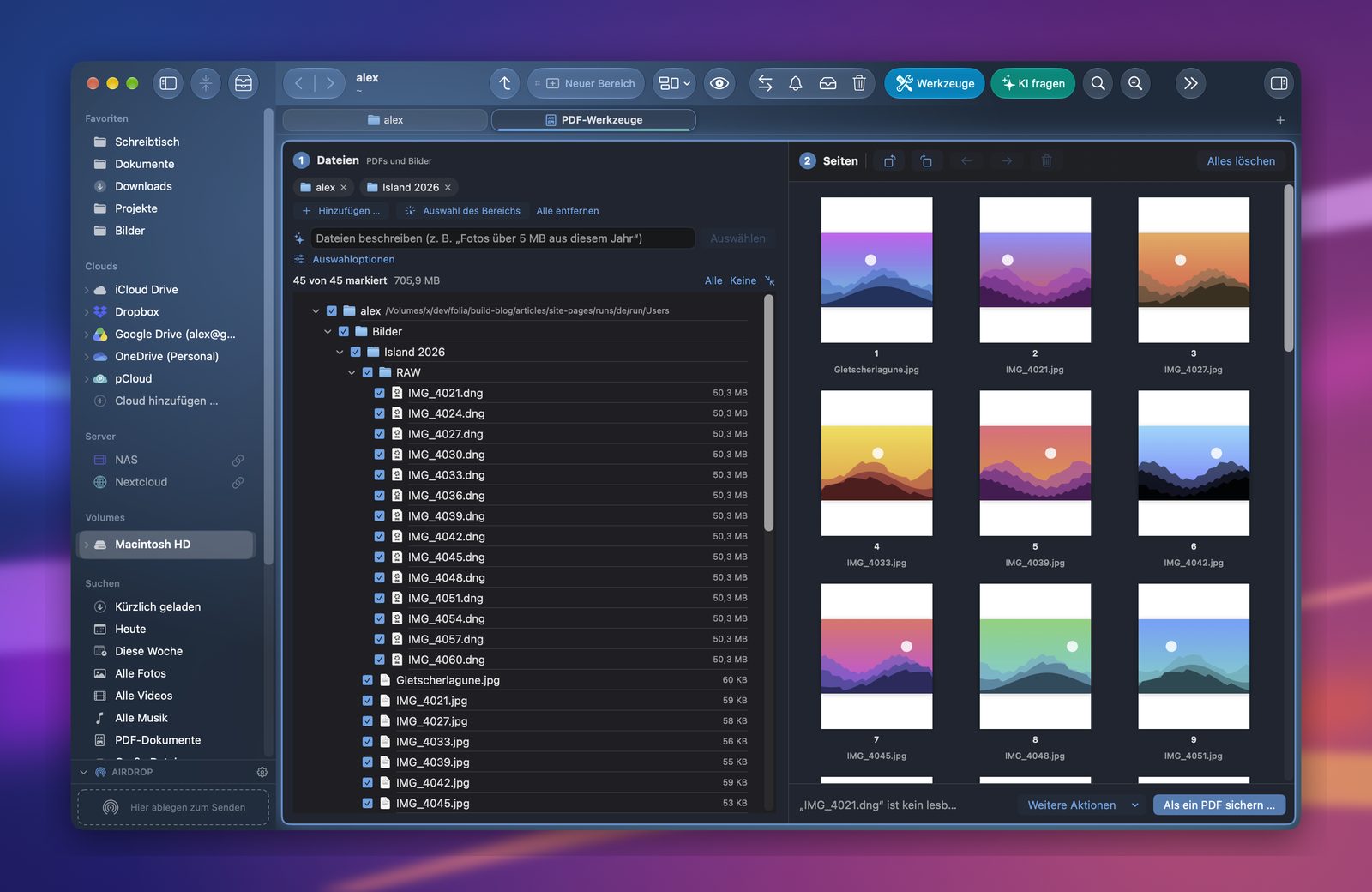Switch to the alex tab
The height and width of the screenshot is (892, 1372).
pos(385,120)
